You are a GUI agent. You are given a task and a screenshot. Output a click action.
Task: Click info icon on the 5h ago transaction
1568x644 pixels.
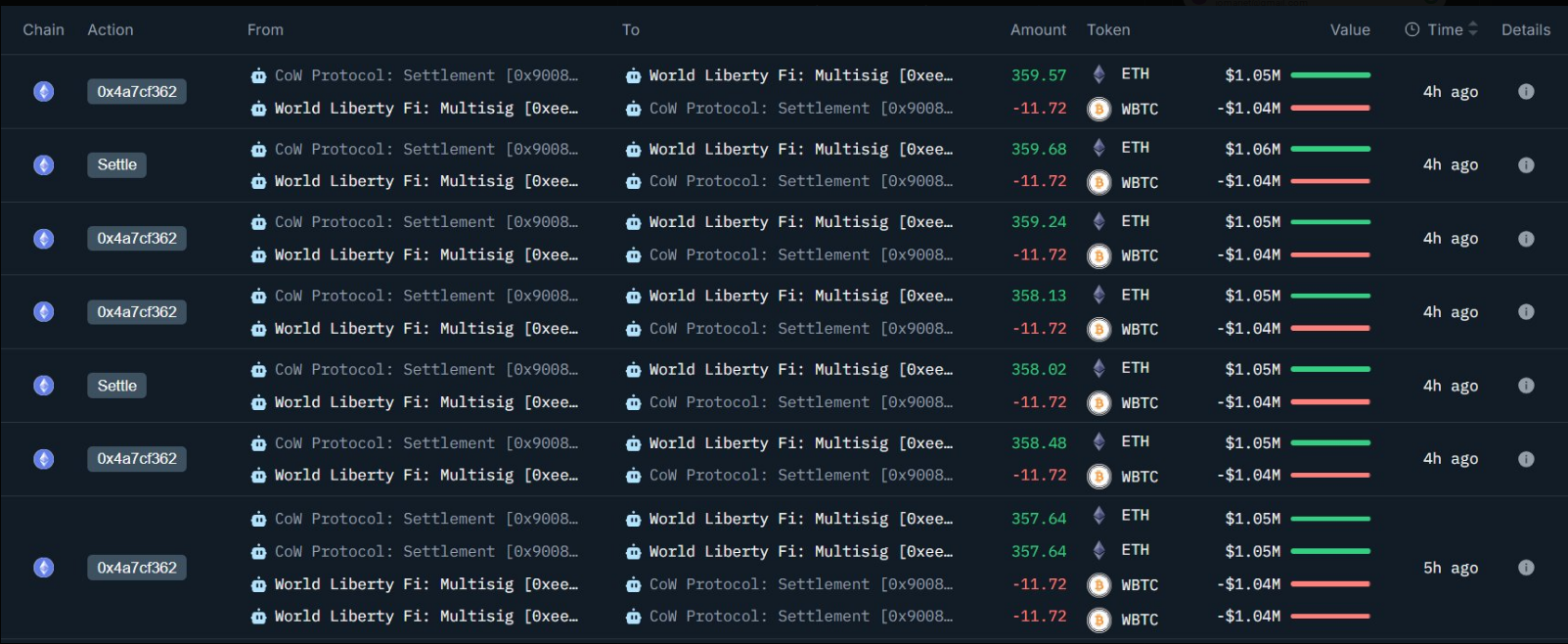tap(1525, 568)
